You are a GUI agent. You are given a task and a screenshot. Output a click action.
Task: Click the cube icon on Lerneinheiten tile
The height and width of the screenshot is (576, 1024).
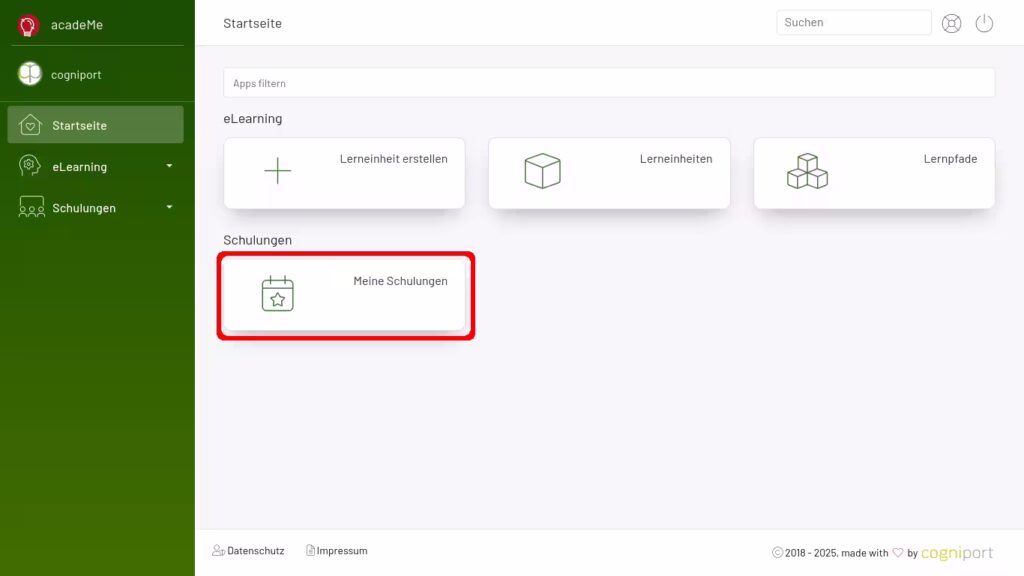[x=542, y=171]
